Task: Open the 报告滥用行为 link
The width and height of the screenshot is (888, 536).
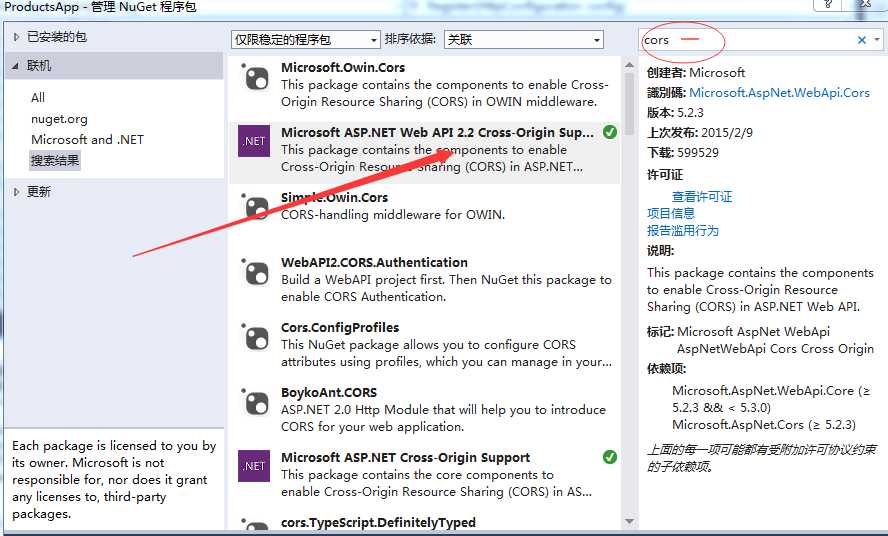Action: [x=682, y=230]
